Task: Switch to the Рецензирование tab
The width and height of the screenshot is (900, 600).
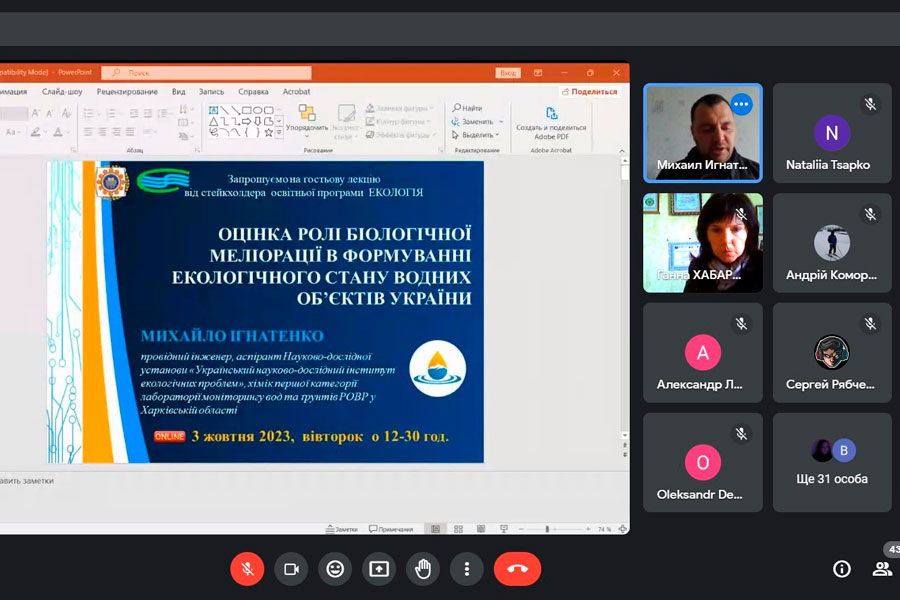Action: [x=127, y=91]
